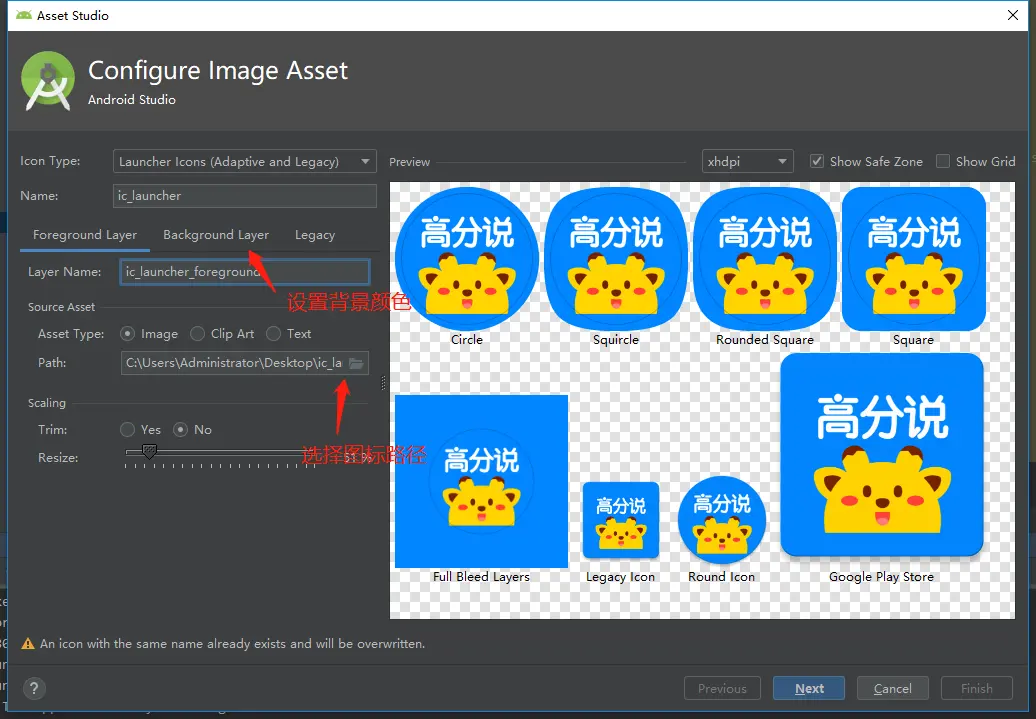Select Text asset type radio
This screenshot has height=719, width=1036.
click(274, 334)
